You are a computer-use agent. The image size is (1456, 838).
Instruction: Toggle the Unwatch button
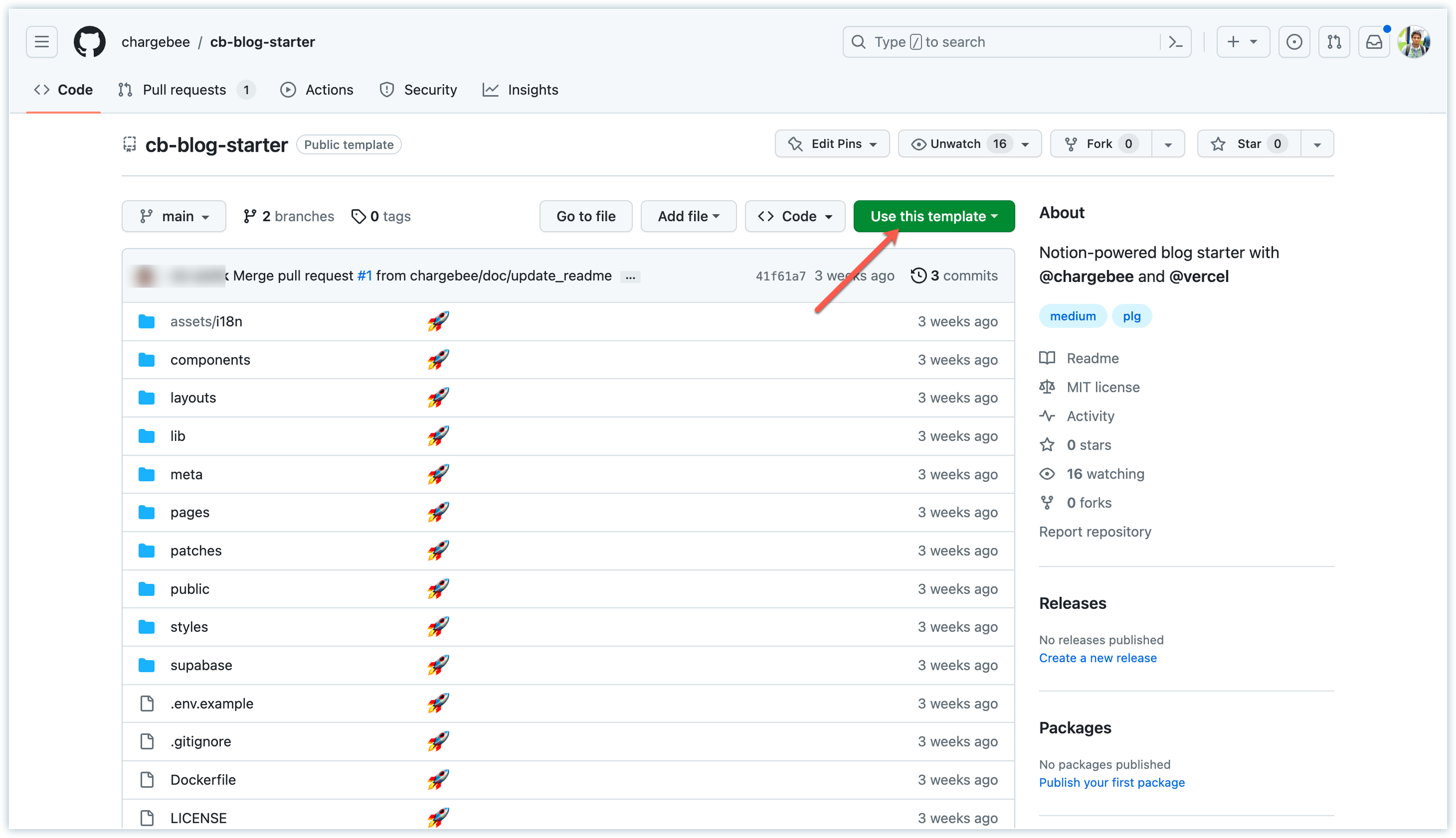(x=956, y=144)
